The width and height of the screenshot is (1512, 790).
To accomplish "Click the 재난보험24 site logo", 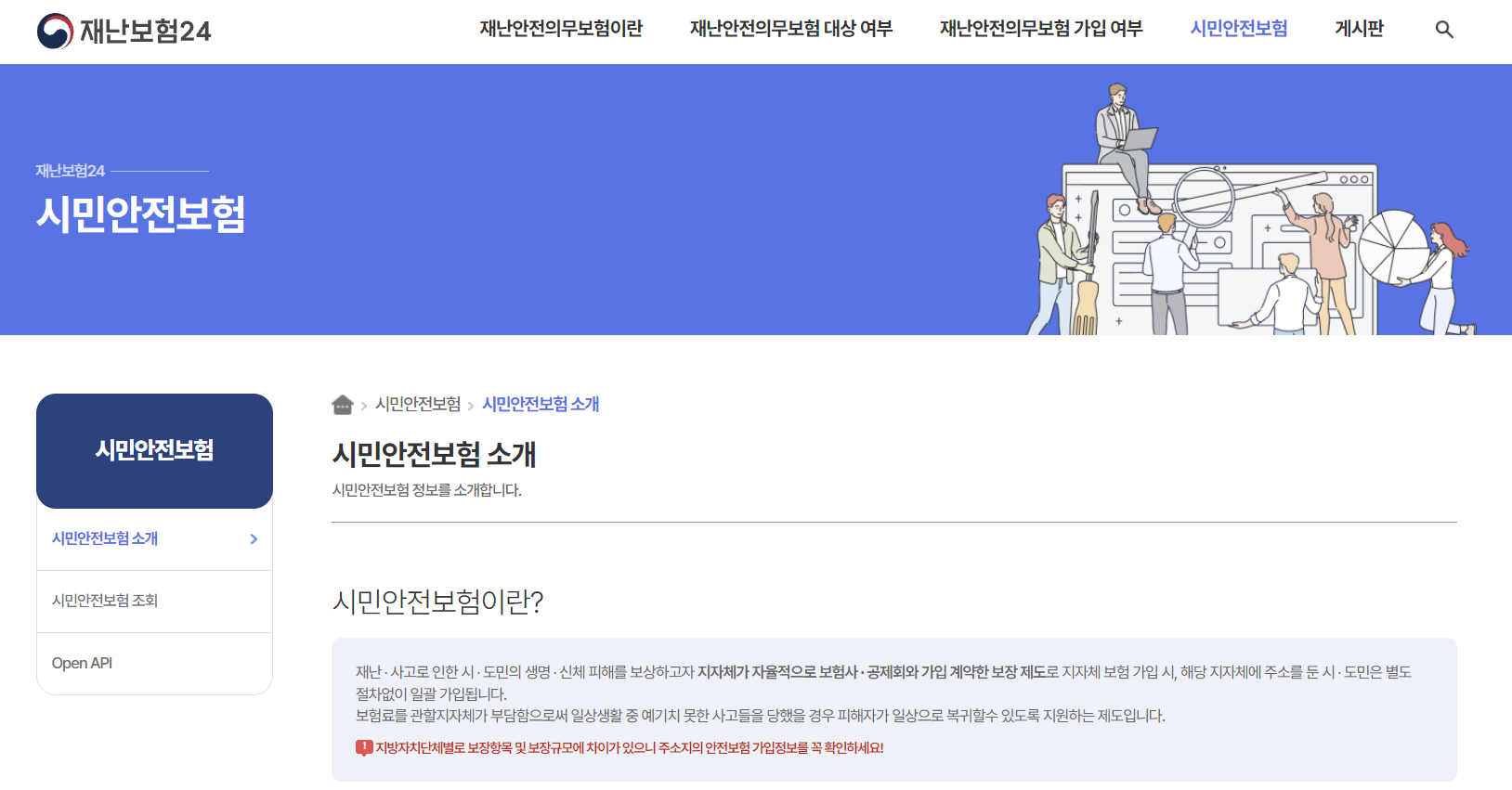I will pos(124,31).
